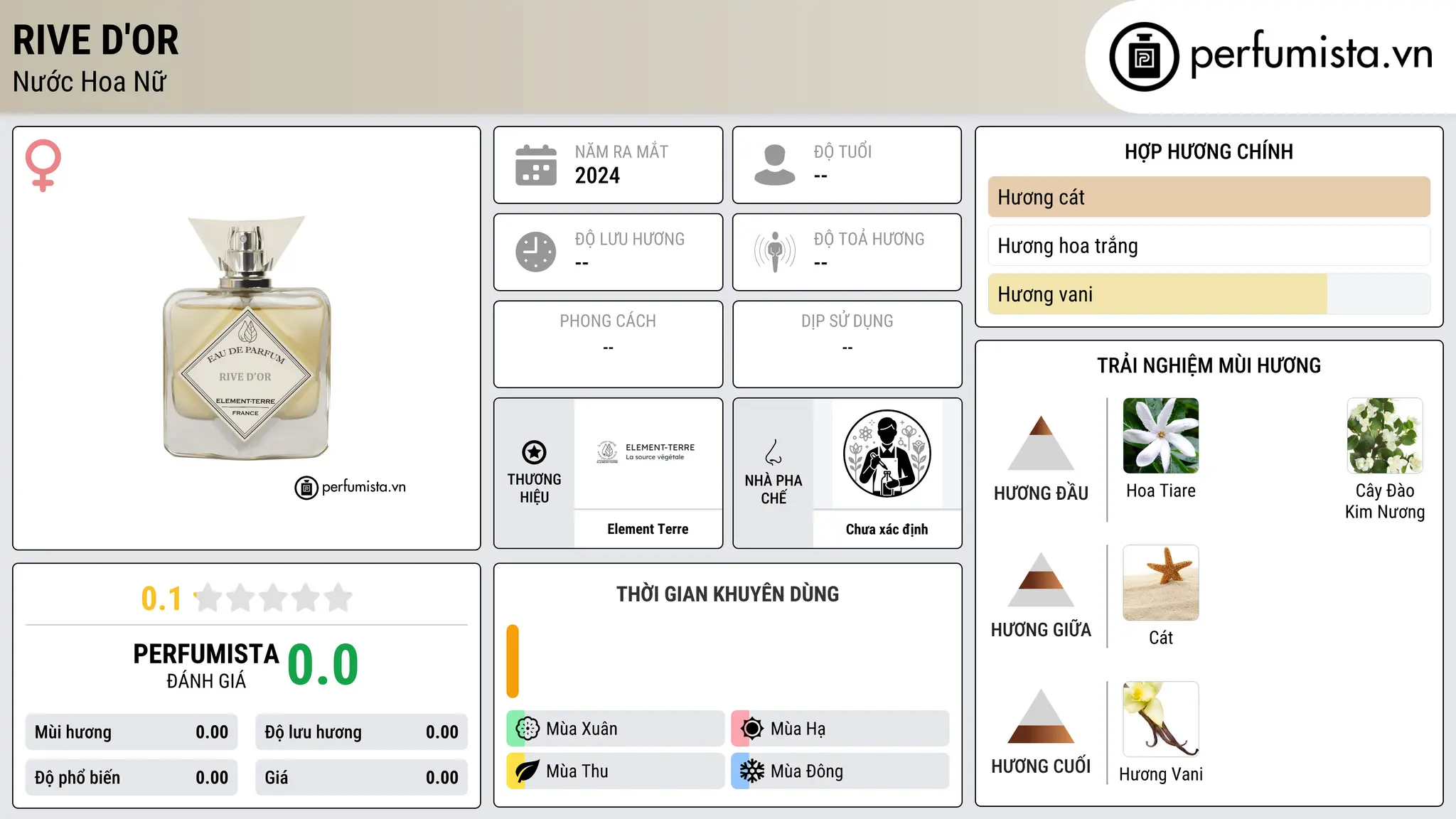Click the HƯƠNG CUỐI label
The width and height of the screenshot is (1456, 819).
coord(1041,766)
